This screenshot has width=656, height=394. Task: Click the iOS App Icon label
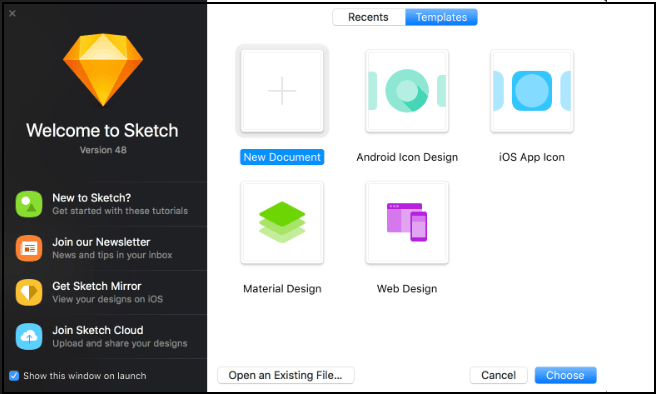click(532, 157)
